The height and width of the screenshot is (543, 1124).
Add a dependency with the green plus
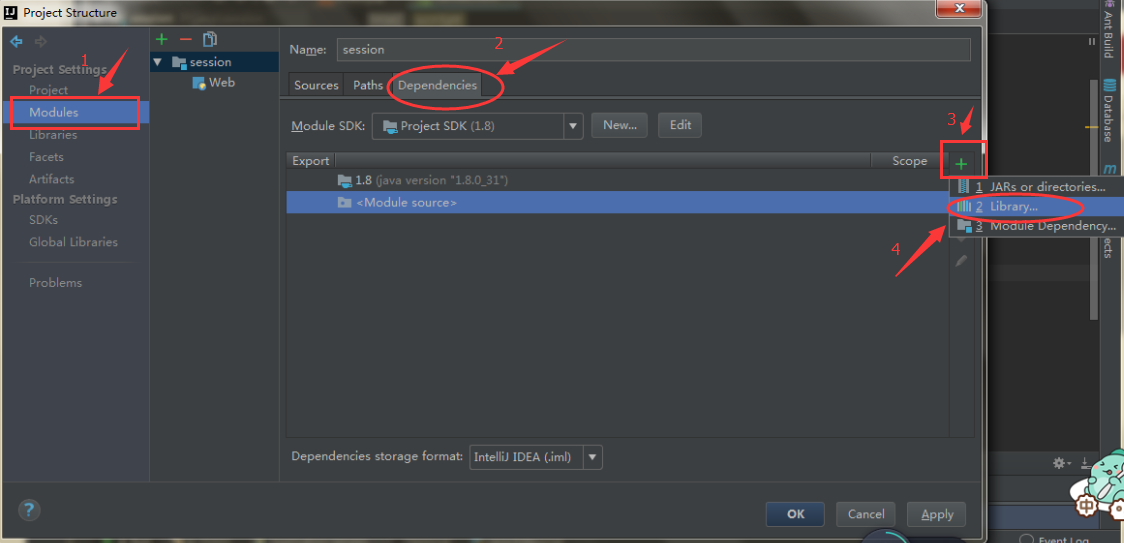(x=961, y=164)
